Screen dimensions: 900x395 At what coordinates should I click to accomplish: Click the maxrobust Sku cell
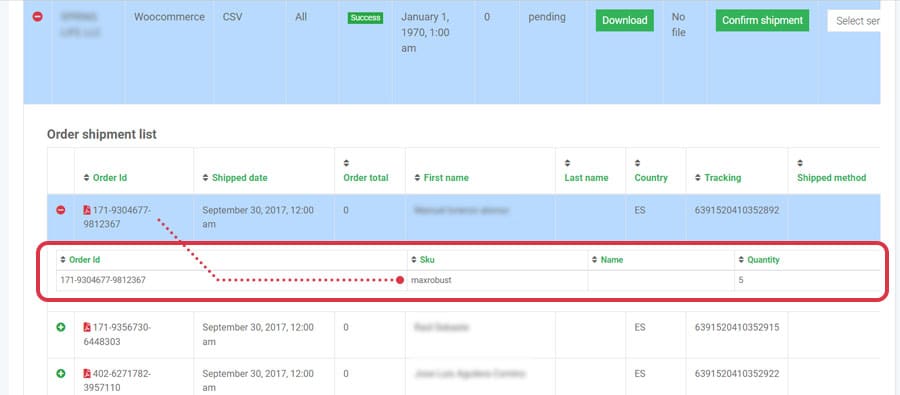(x=431, y=281)
